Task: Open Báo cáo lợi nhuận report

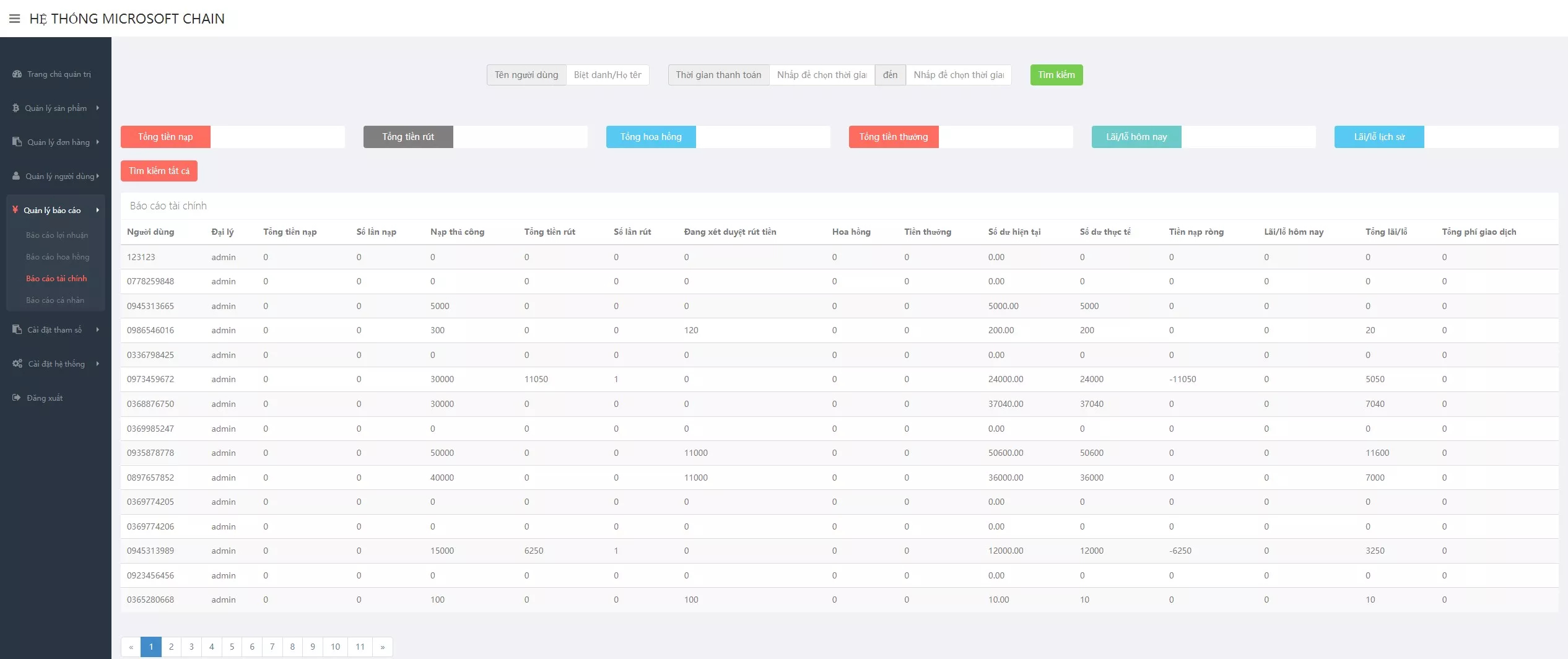Action: pos(57,235)
